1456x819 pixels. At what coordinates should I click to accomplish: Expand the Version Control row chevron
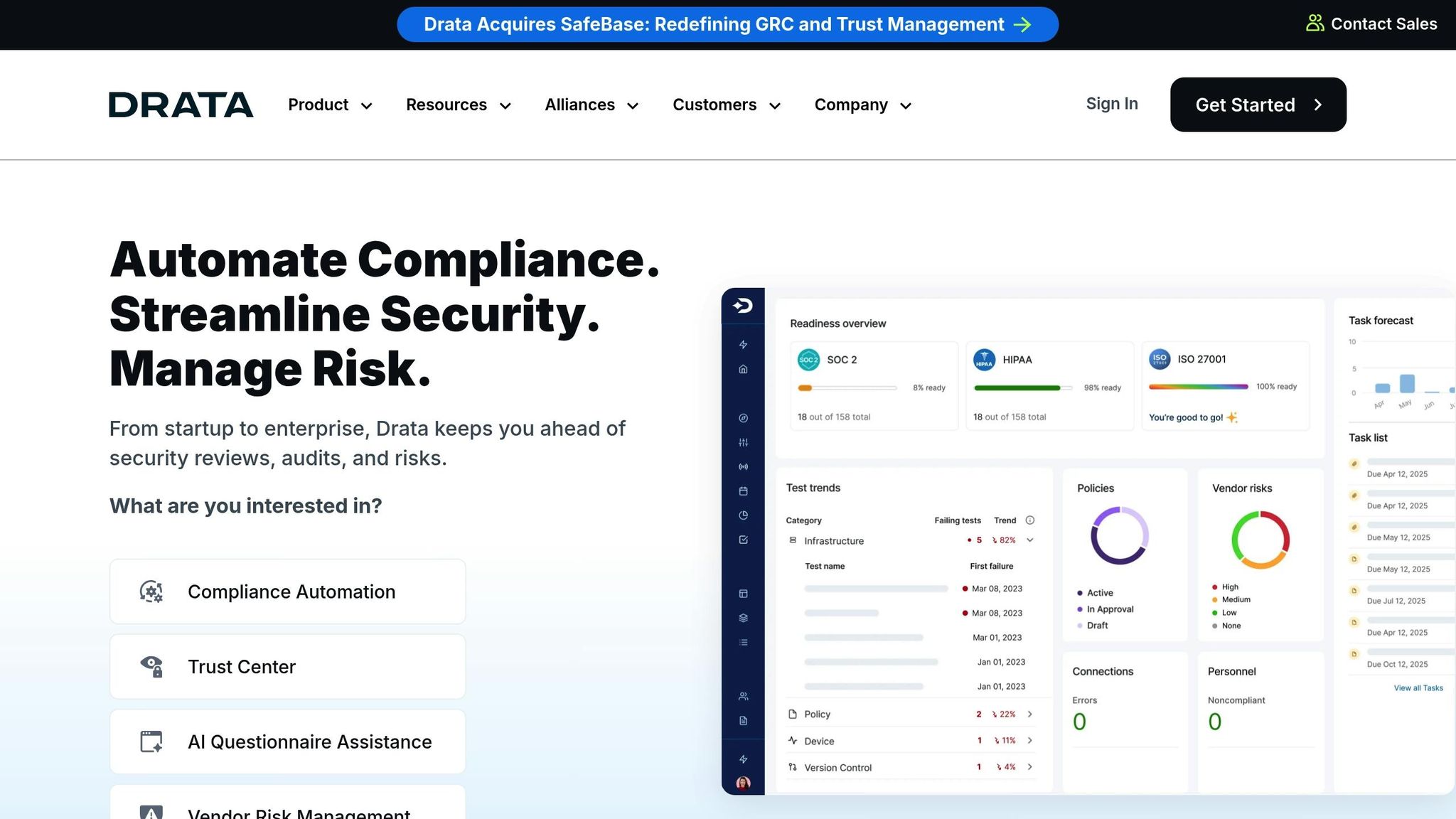click(x=1030, y=766)
